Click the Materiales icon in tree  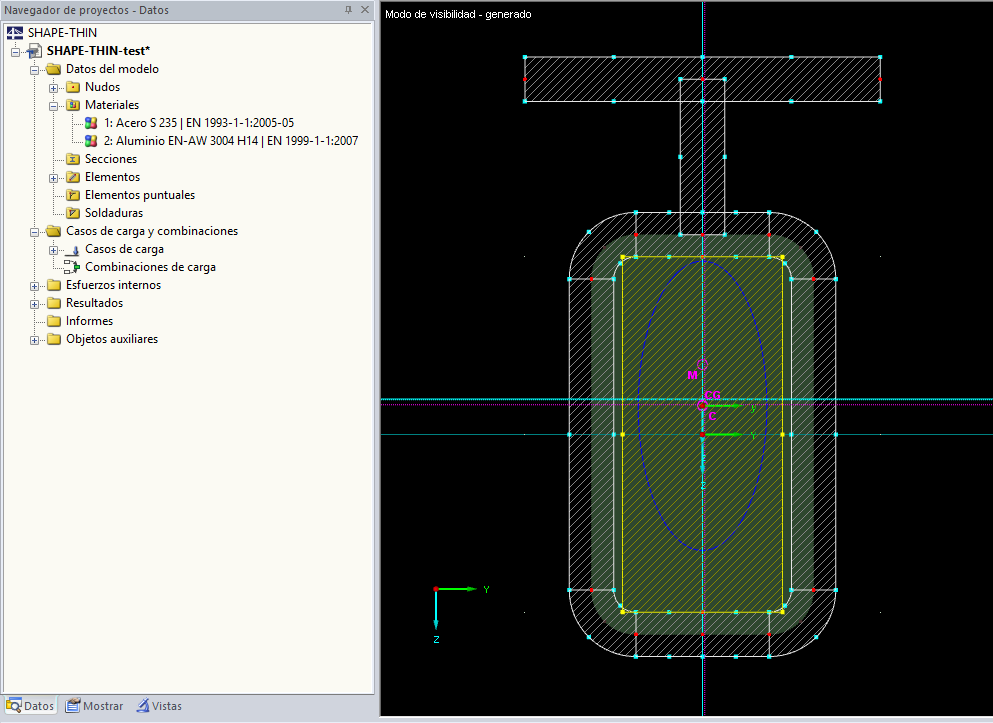click(x=73, y=105)
